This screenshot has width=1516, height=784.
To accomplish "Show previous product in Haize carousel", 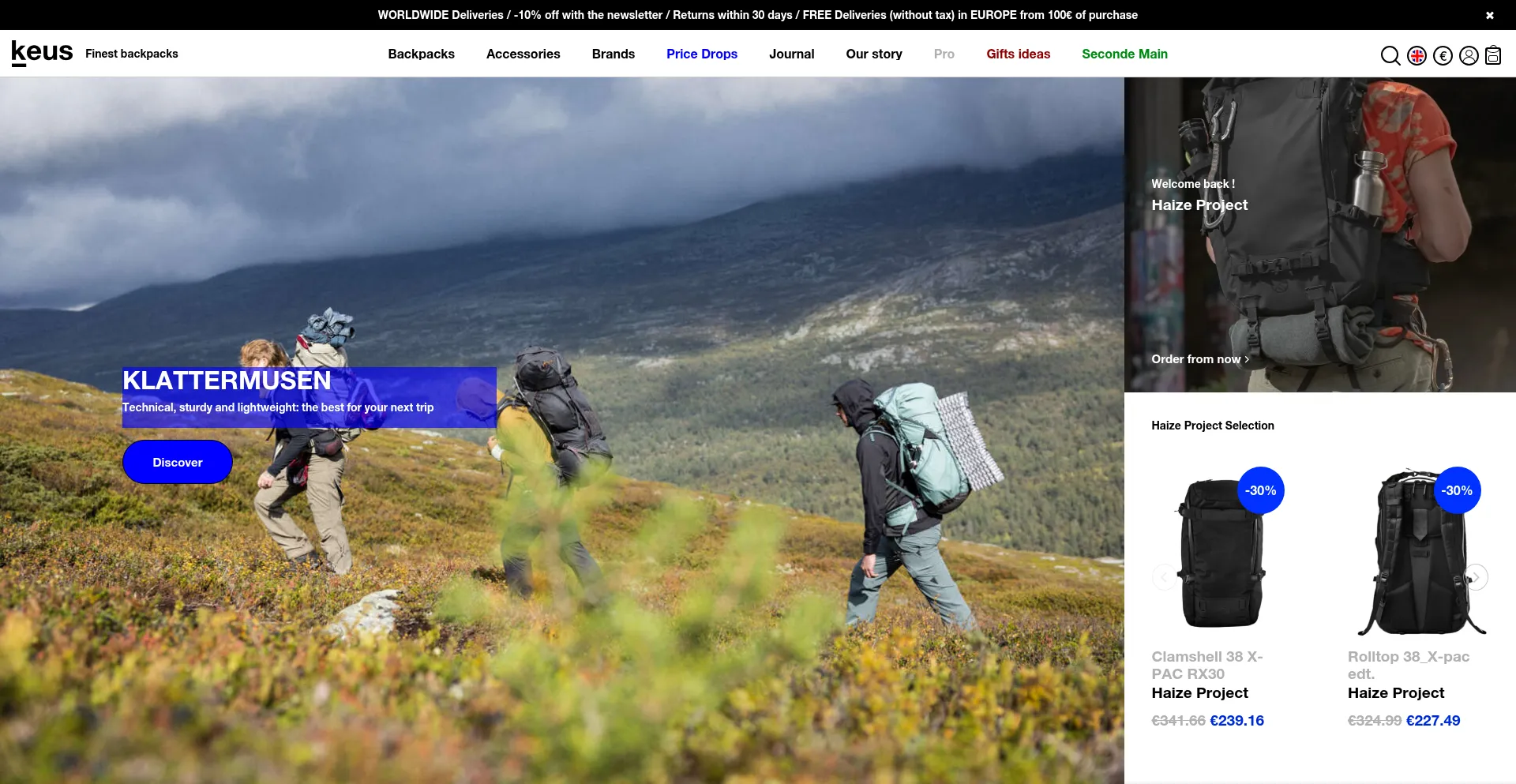I will click(x=1164, y=577).
